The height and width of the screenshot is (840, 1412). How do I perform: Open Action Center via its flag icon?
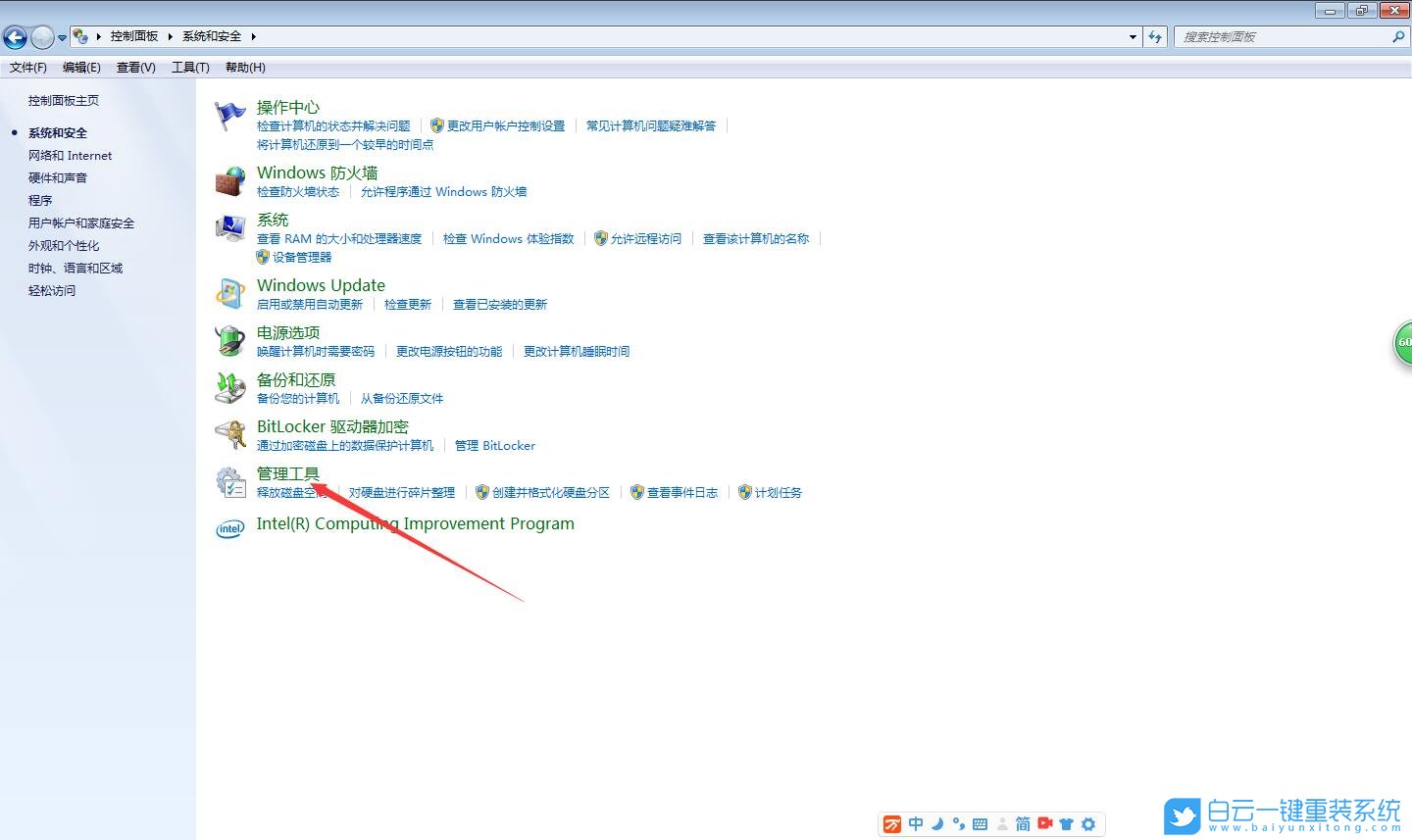[x=229, y=115]
